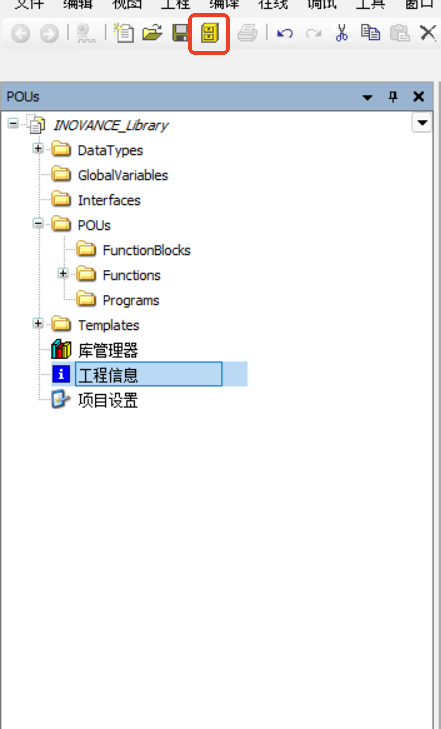The image size is (441, 729).
Task: Expand the DataTypes folder
Action: point(38,149)
